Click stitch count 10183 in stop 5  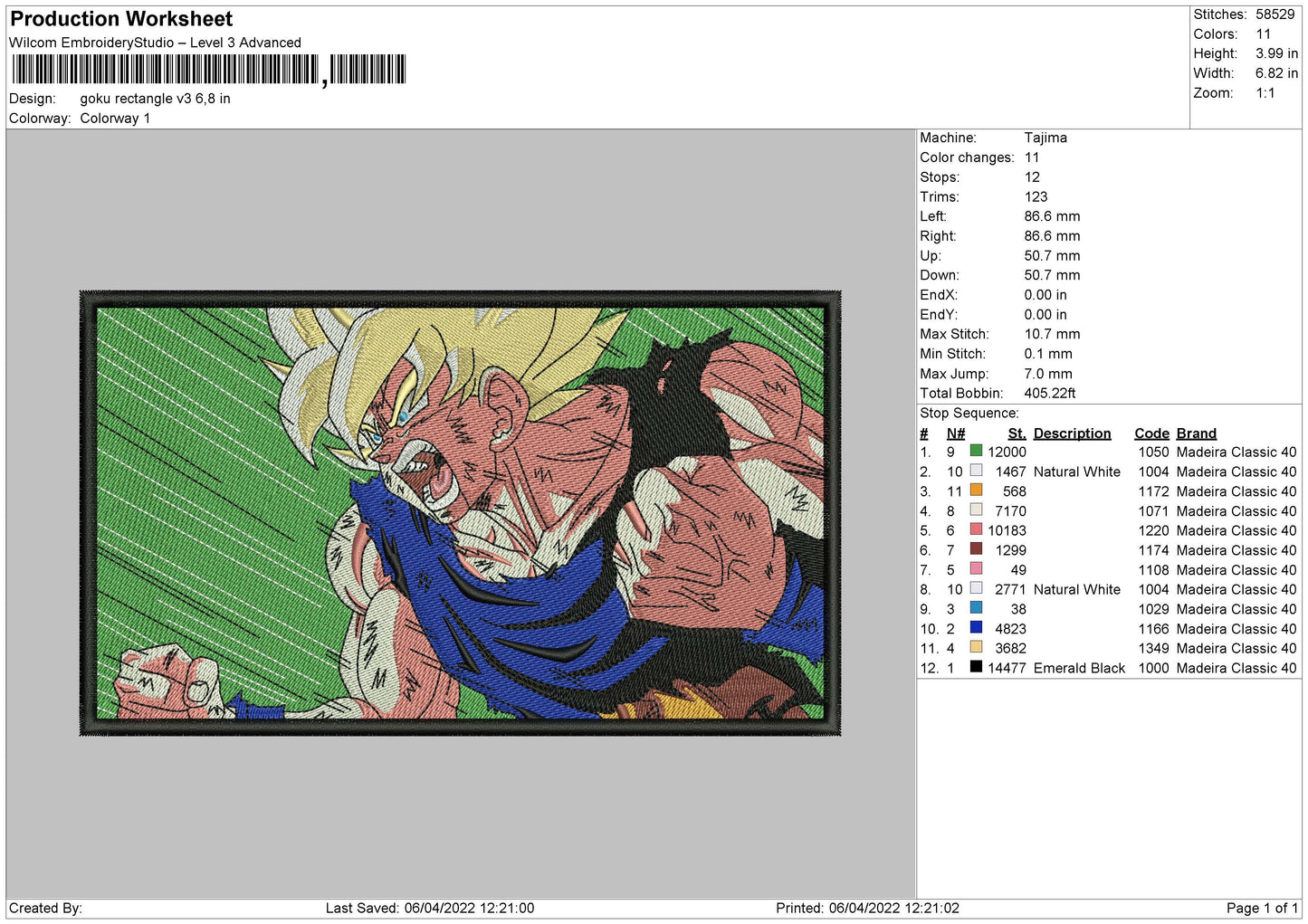click(x=1007, y=531)
